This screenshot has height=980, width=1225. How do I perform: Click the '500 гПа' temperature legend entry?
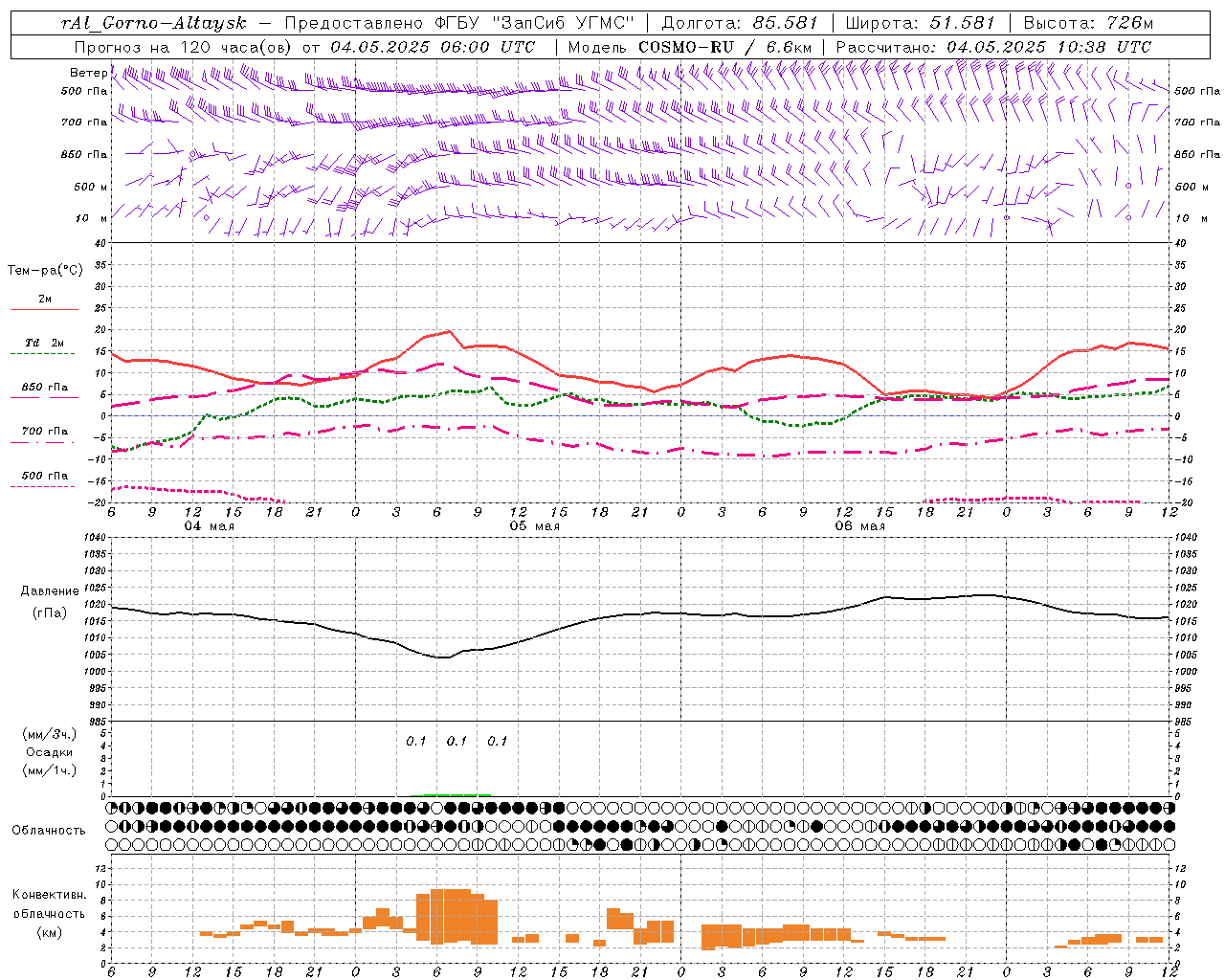point(44,476)
